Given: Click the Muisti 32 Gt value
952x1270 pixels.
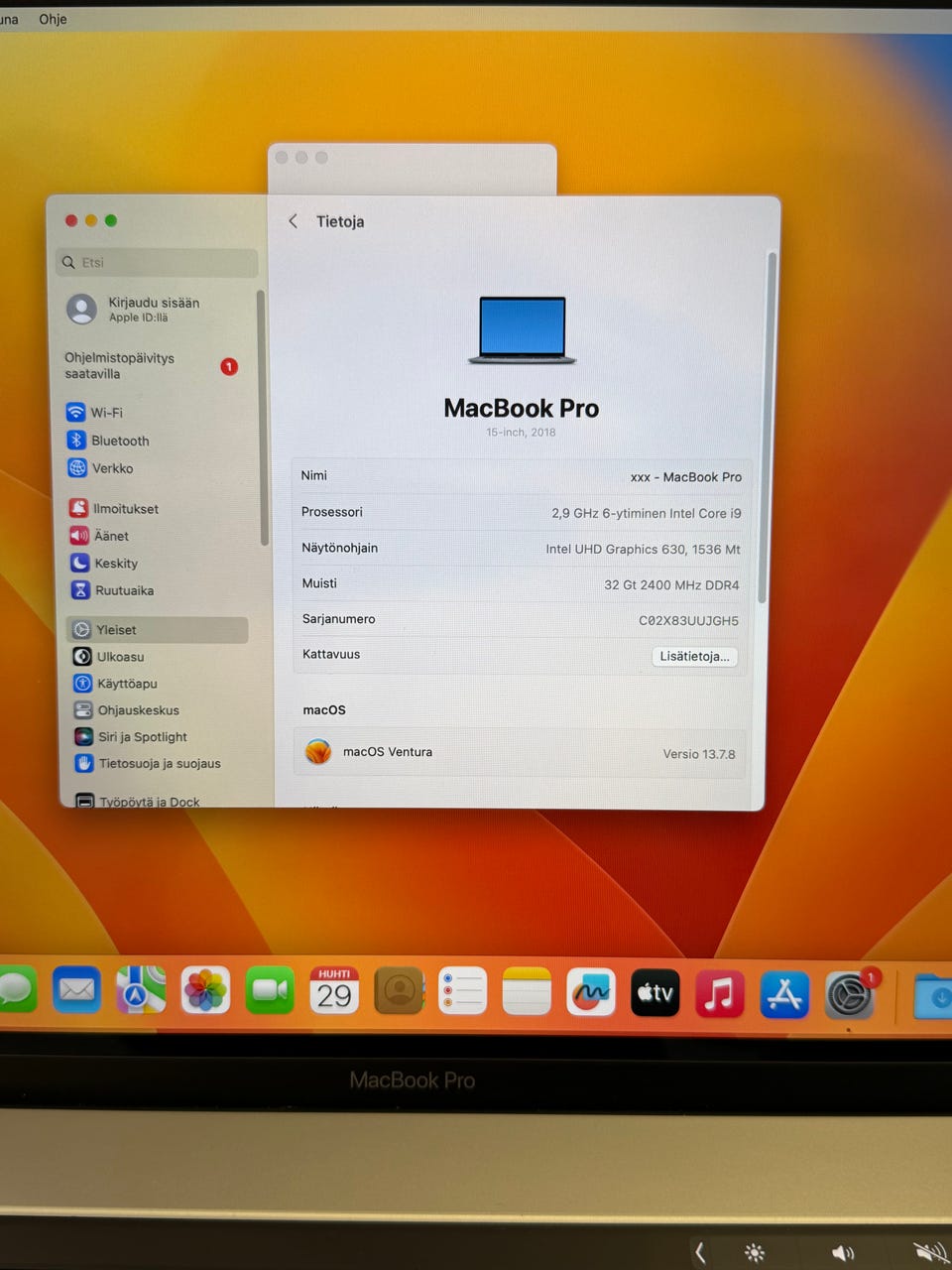Looking at the screenshot, I should point(671,585).
